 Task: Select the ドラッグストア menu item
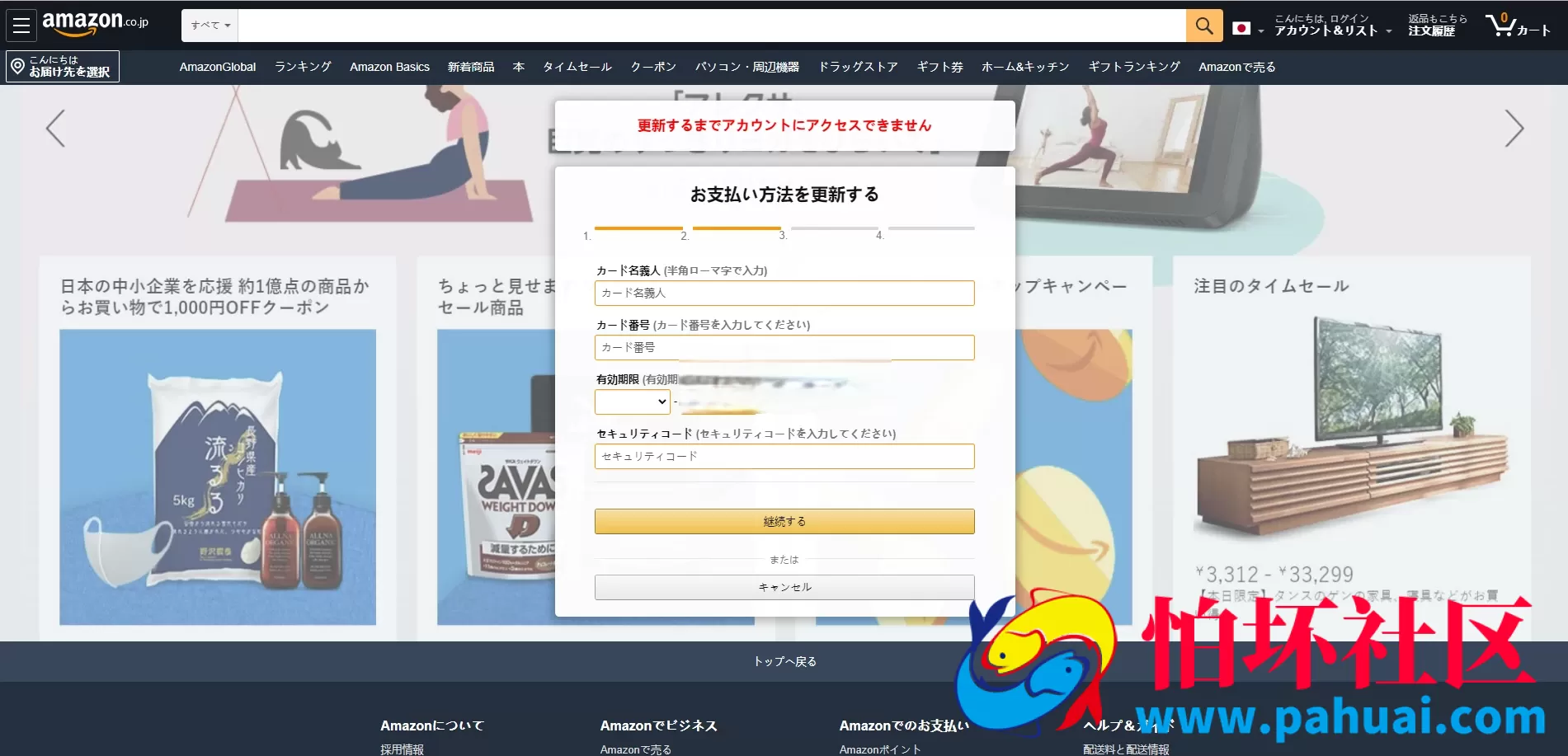tap(858, 67)
